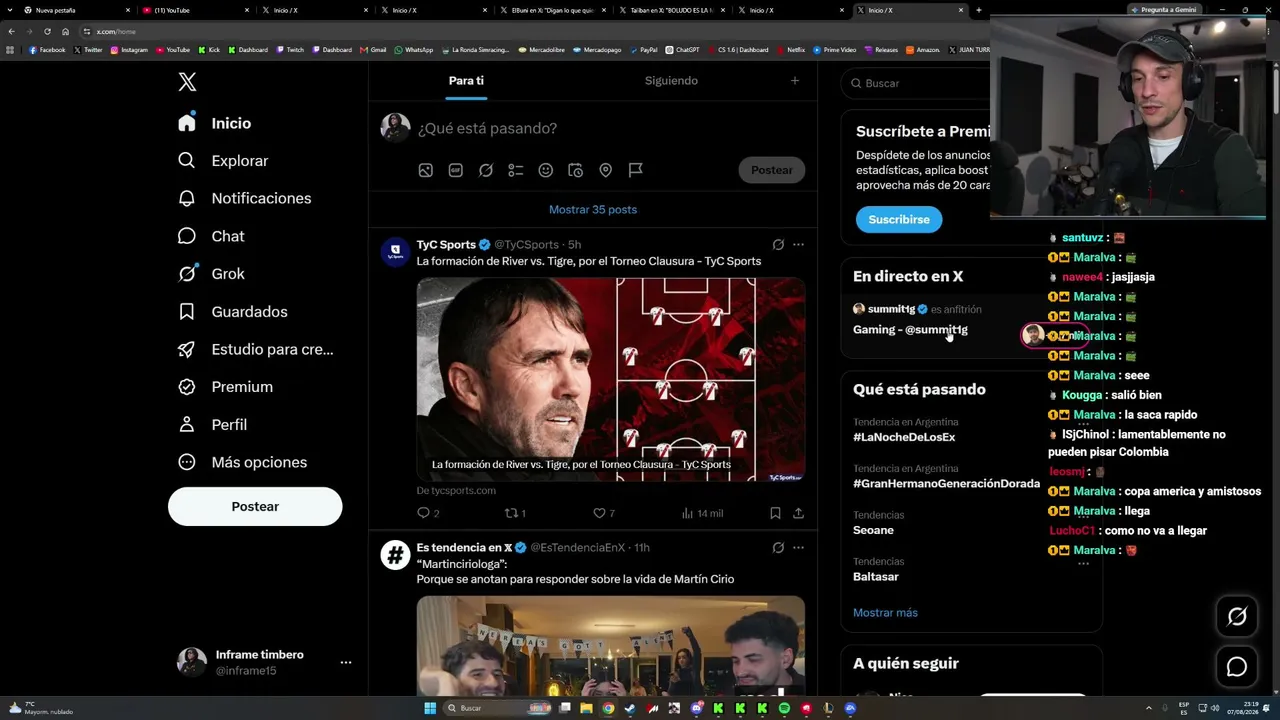Image resolution: width=1280 pixels, height=720 pixels.
Task: Schedule the post with calendar icon
Action: 576,171
